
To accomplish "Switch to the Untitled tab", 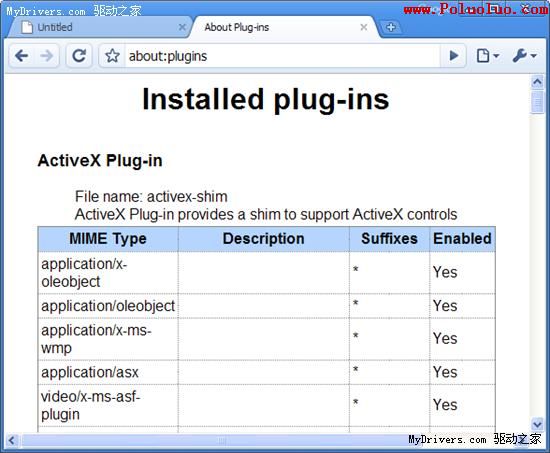I will [100, 27].
